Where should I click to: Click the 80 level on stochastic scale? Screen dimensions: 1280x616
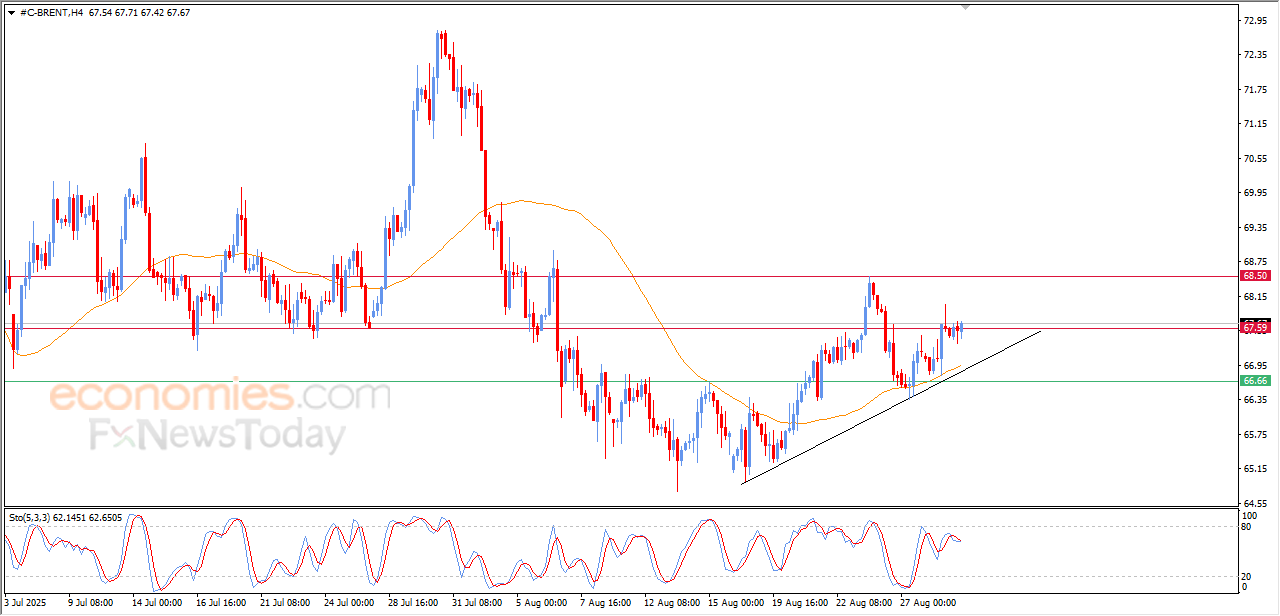click(1246, 526)
